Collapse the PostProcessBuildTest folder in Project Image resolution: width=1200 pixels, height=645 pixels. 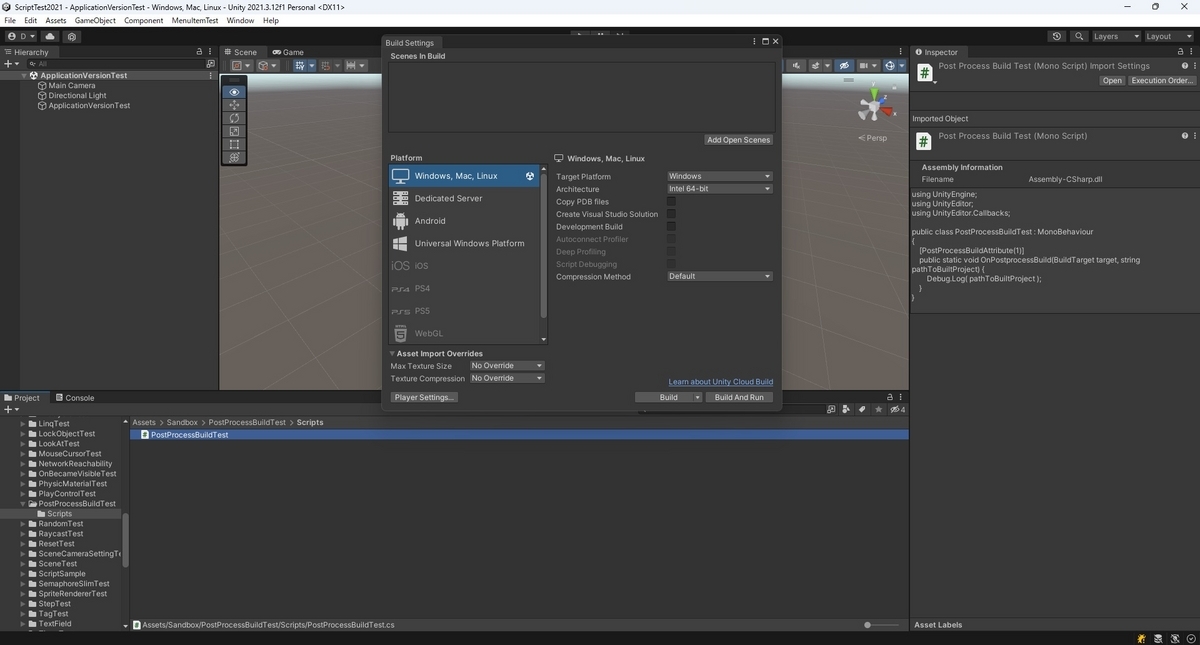click(24, 503)
